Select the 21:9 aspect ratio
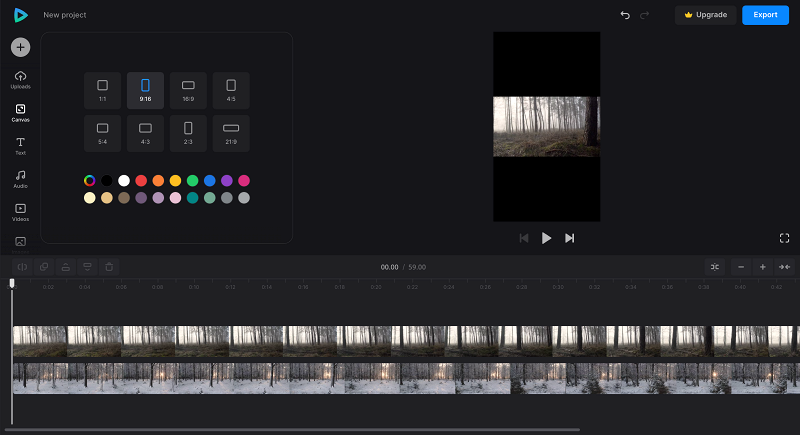This screenshot has height=435, width=800. pos(231,133)
